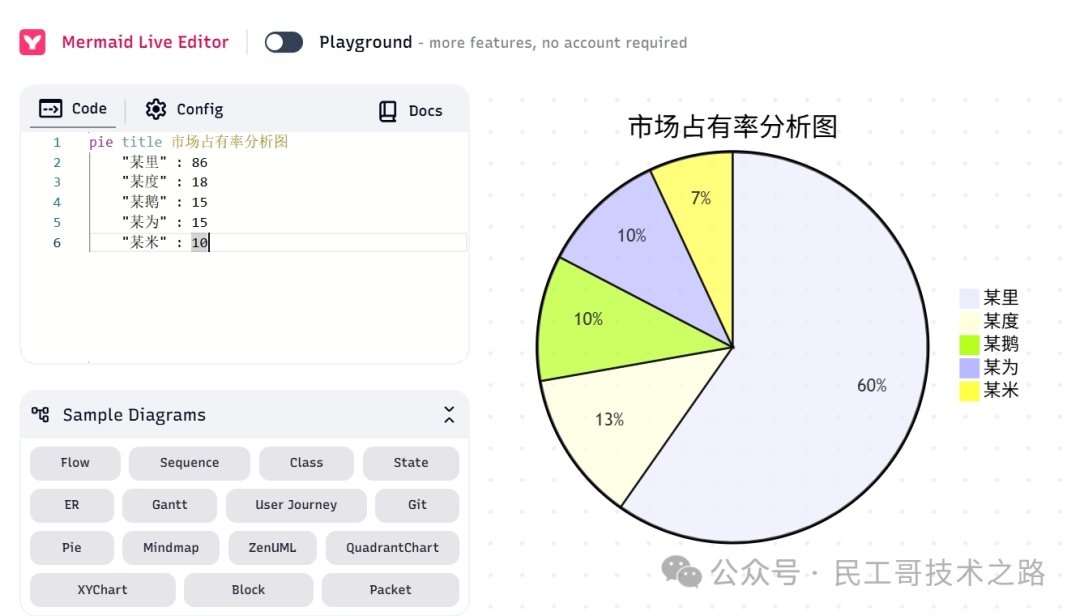Viewport: 1080px width, 616px height.
Task: Click the yellow 某米 legend swatch
Action: (969, 391)
